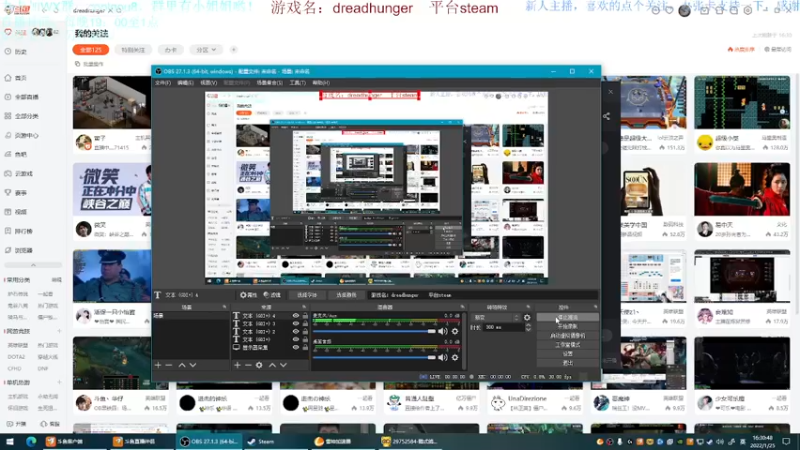The width and height of the screenshot is (800, 450).
Task: Pop out the Audio Mixer dock panel
Action: (x=462, y=307)
